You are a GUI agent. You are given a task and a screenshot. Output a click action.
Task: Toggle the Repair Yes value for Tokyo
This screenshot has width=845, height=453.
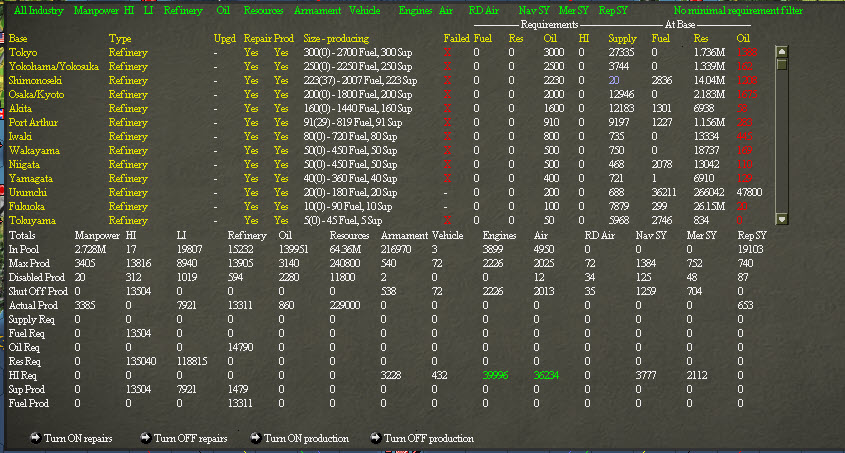tap(251, 53)
